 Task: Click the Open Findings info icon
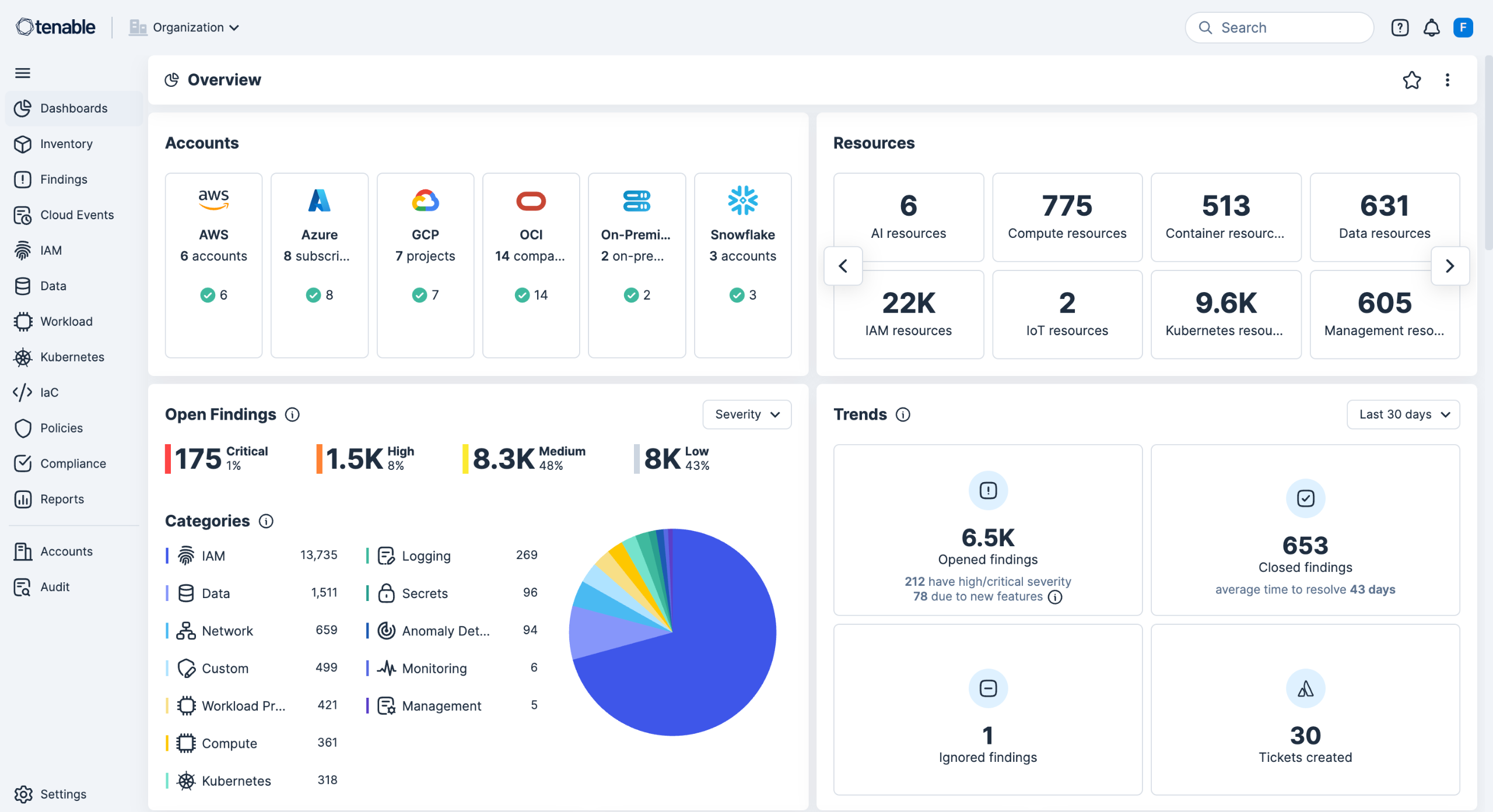coord(292,414)
